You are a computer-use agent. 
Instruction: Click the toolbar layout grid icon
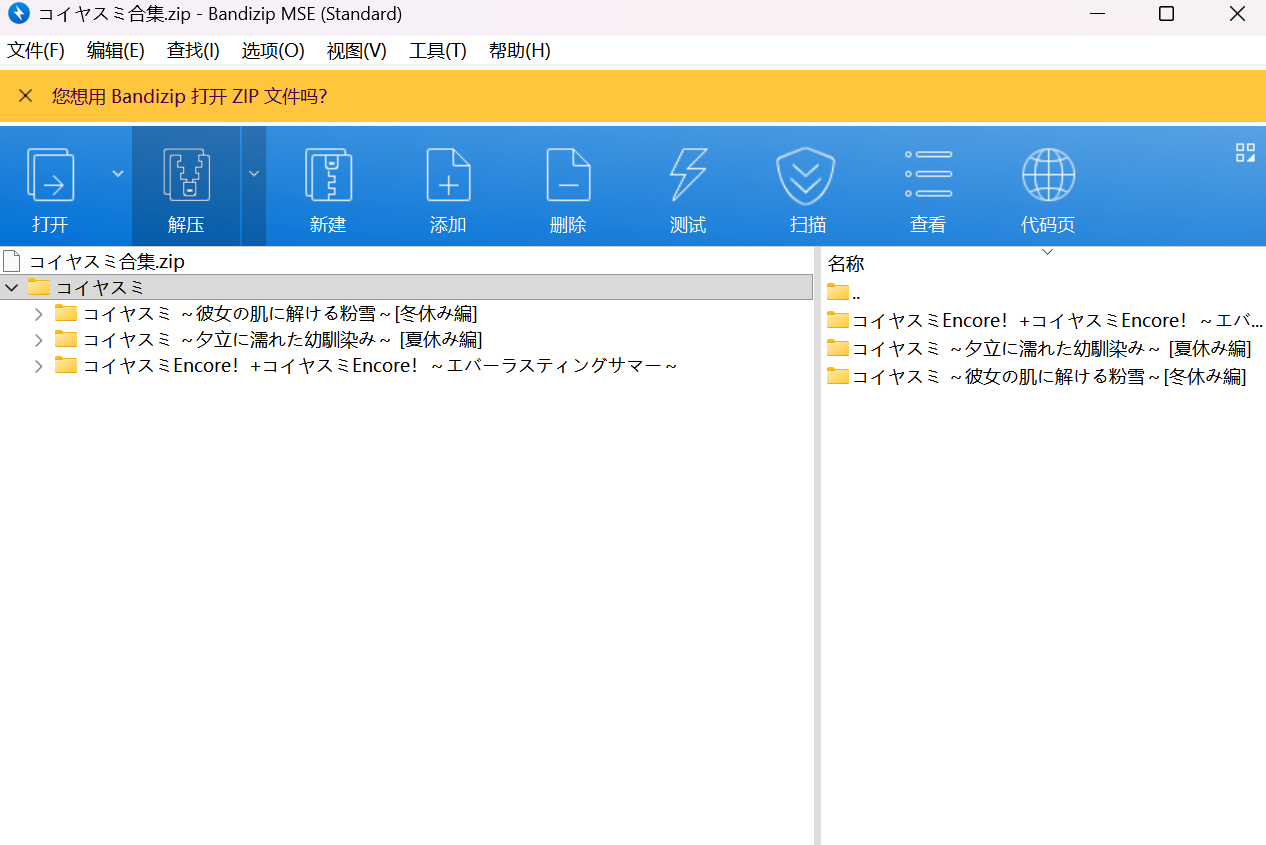(x=1245, y=152)
